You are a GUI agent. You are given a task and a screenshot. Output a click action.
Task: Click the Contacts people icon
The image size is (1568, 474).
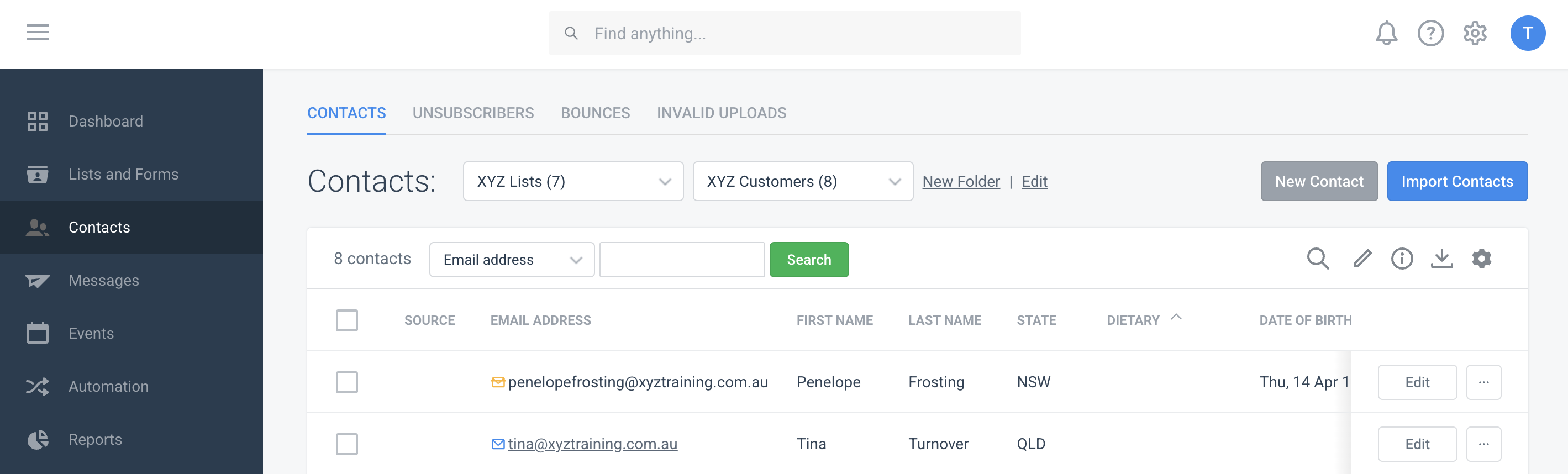(37, 228)
